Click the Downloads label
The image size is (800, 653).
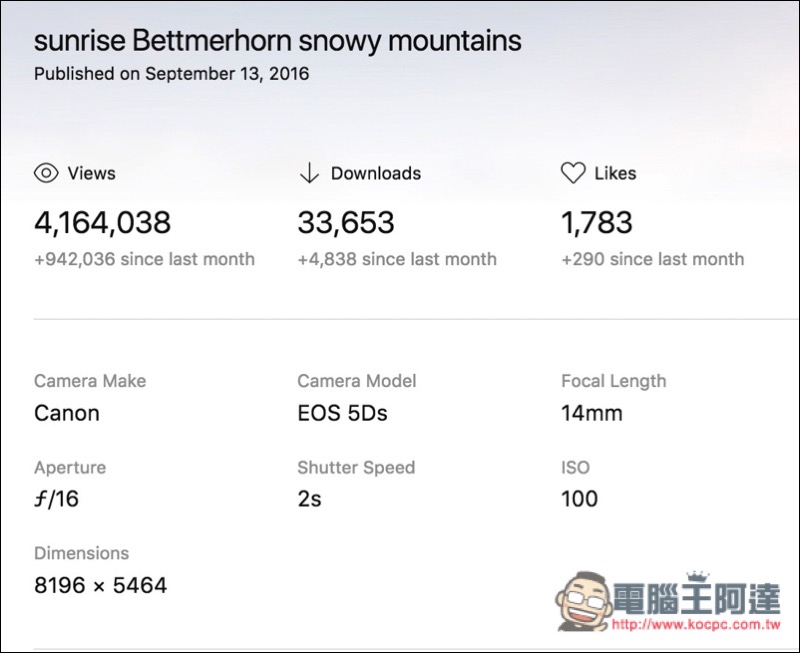[376, 173]
